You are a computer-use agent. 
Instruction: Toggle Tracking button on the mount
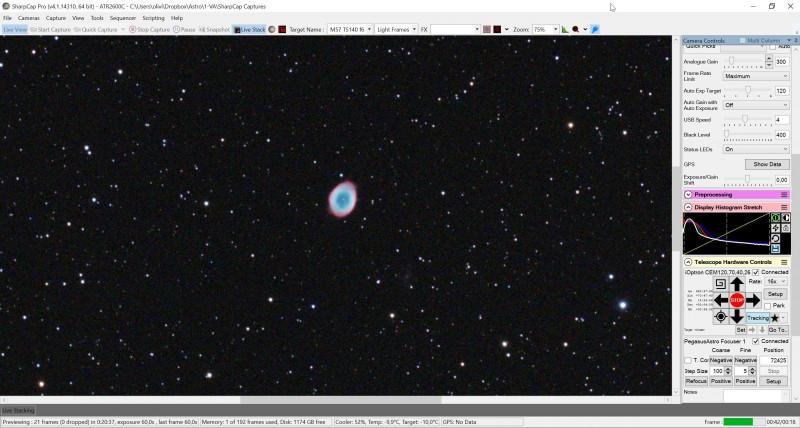click(x=758, y=318)
